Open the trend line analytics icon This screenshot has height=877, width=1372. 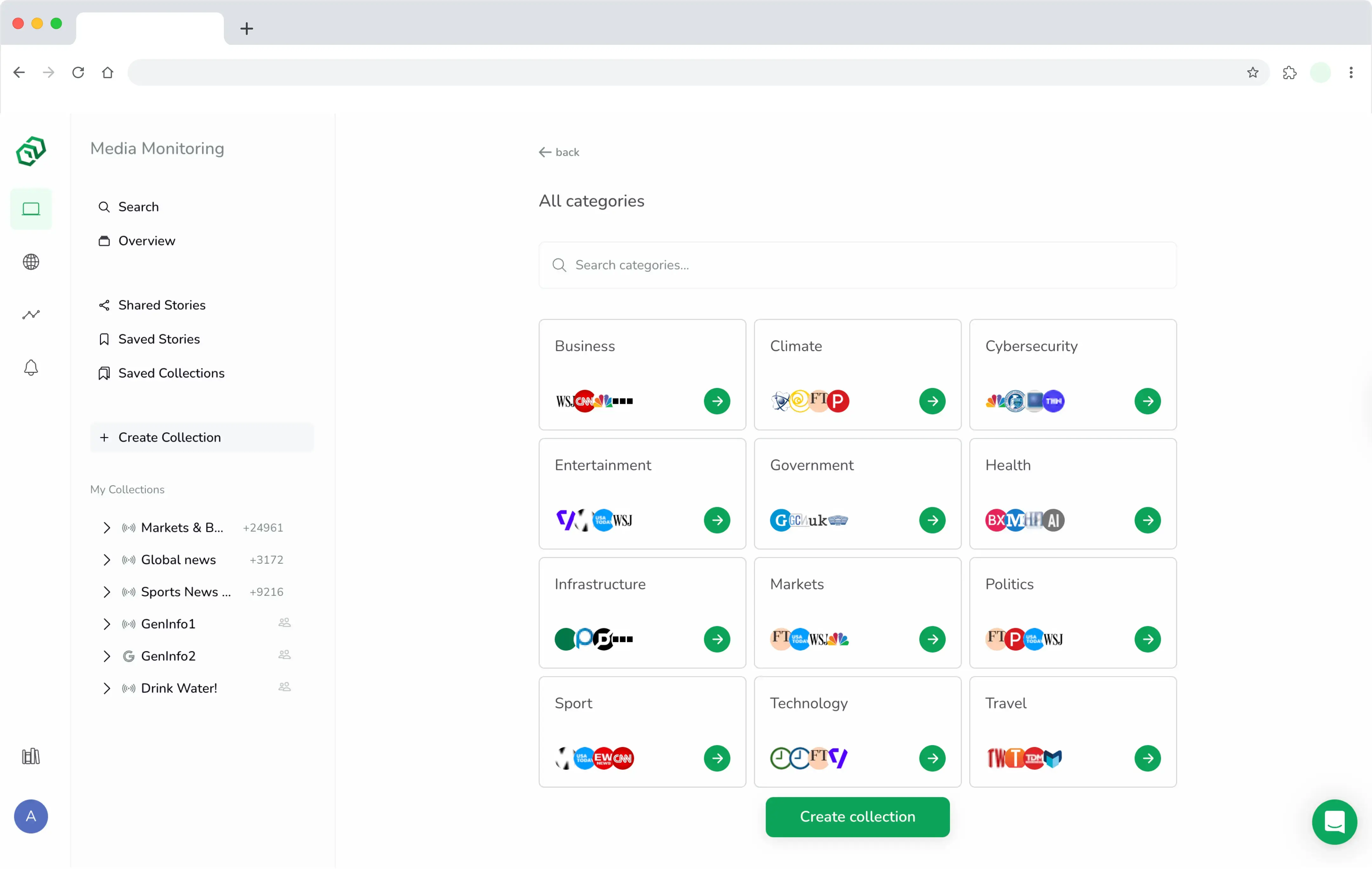pos(31,315)
